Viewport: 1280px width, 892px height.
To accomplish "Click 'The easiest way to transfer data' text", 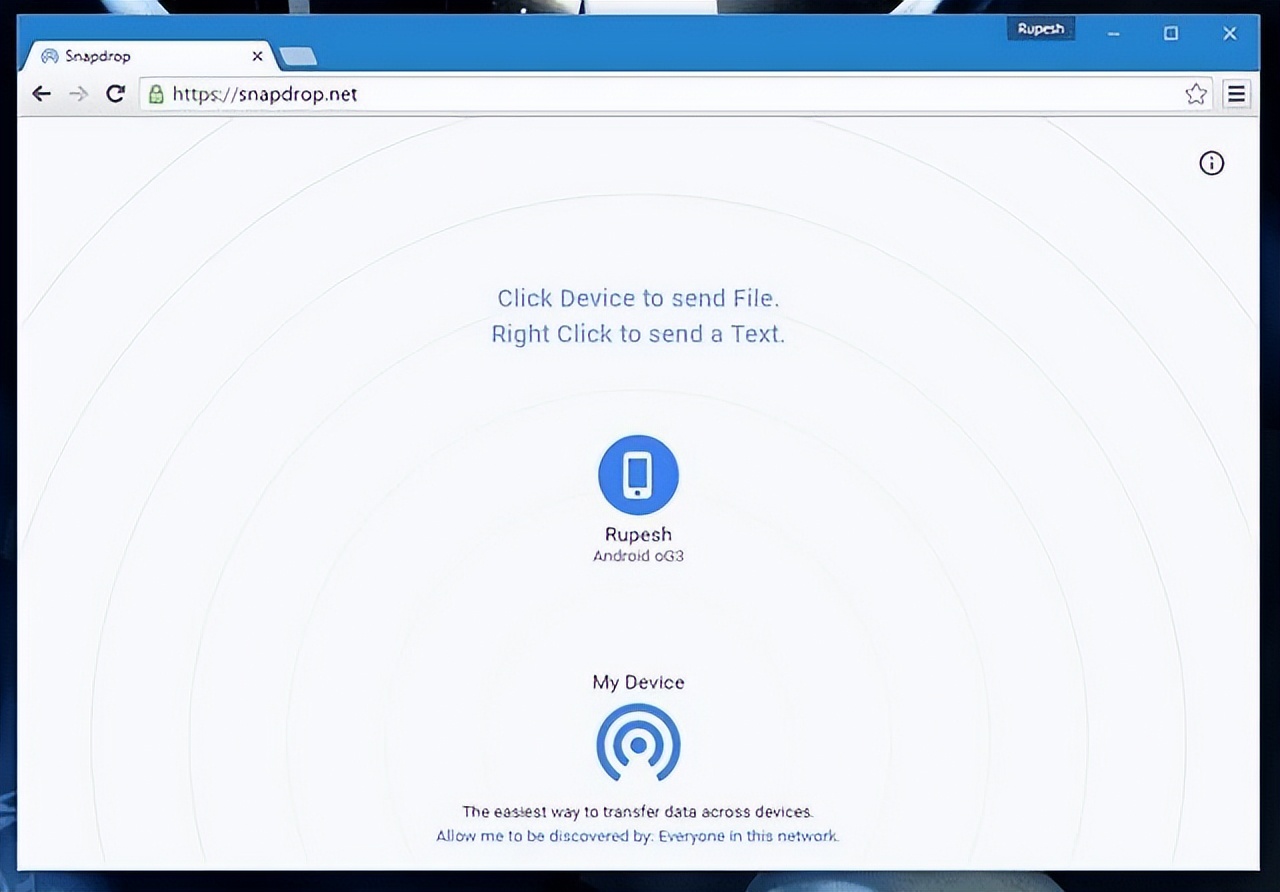I will click(x=638, y=812).
